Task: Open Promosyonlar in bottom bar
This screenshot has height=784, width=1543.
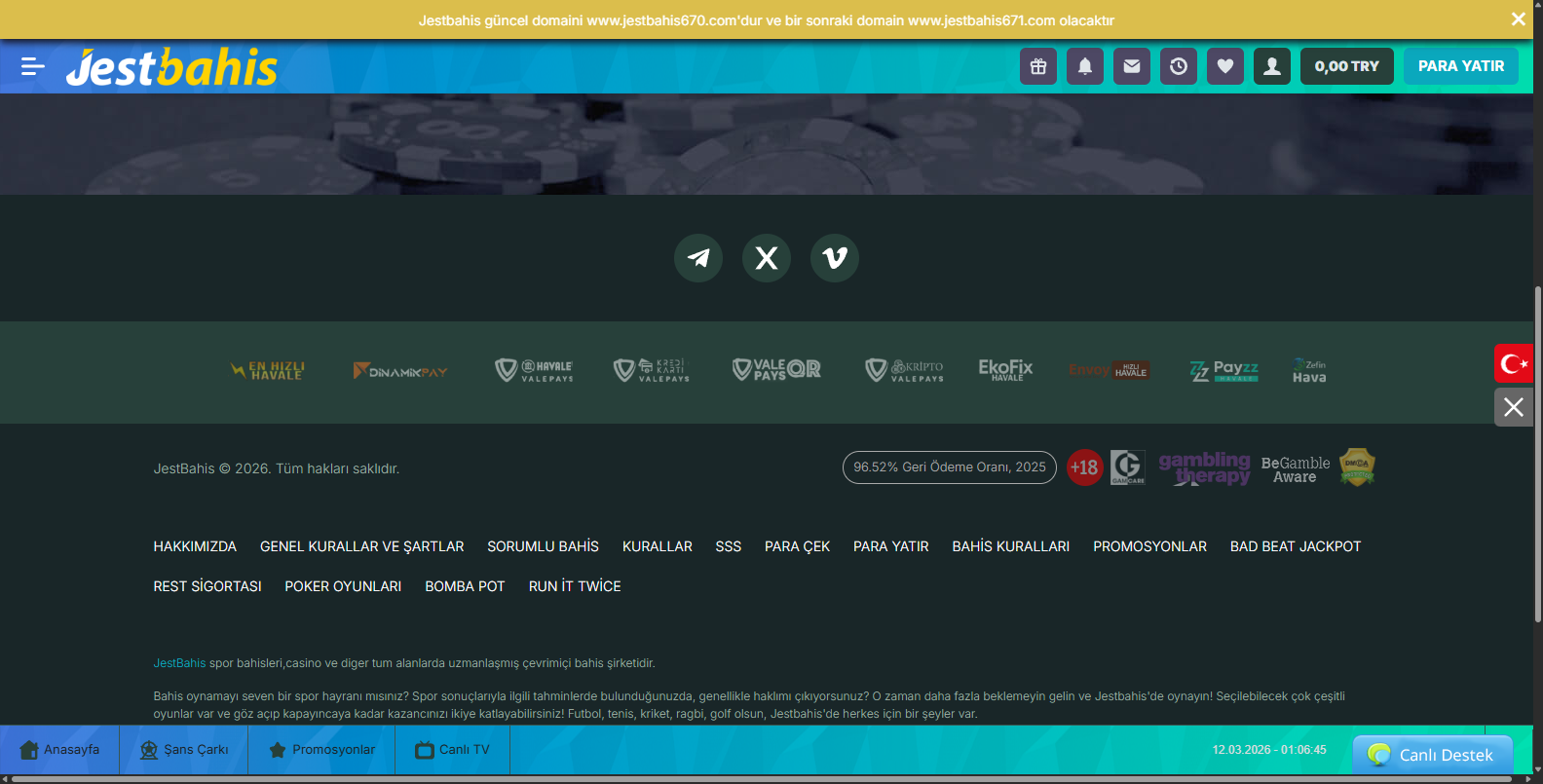Action: click(321, 750)
